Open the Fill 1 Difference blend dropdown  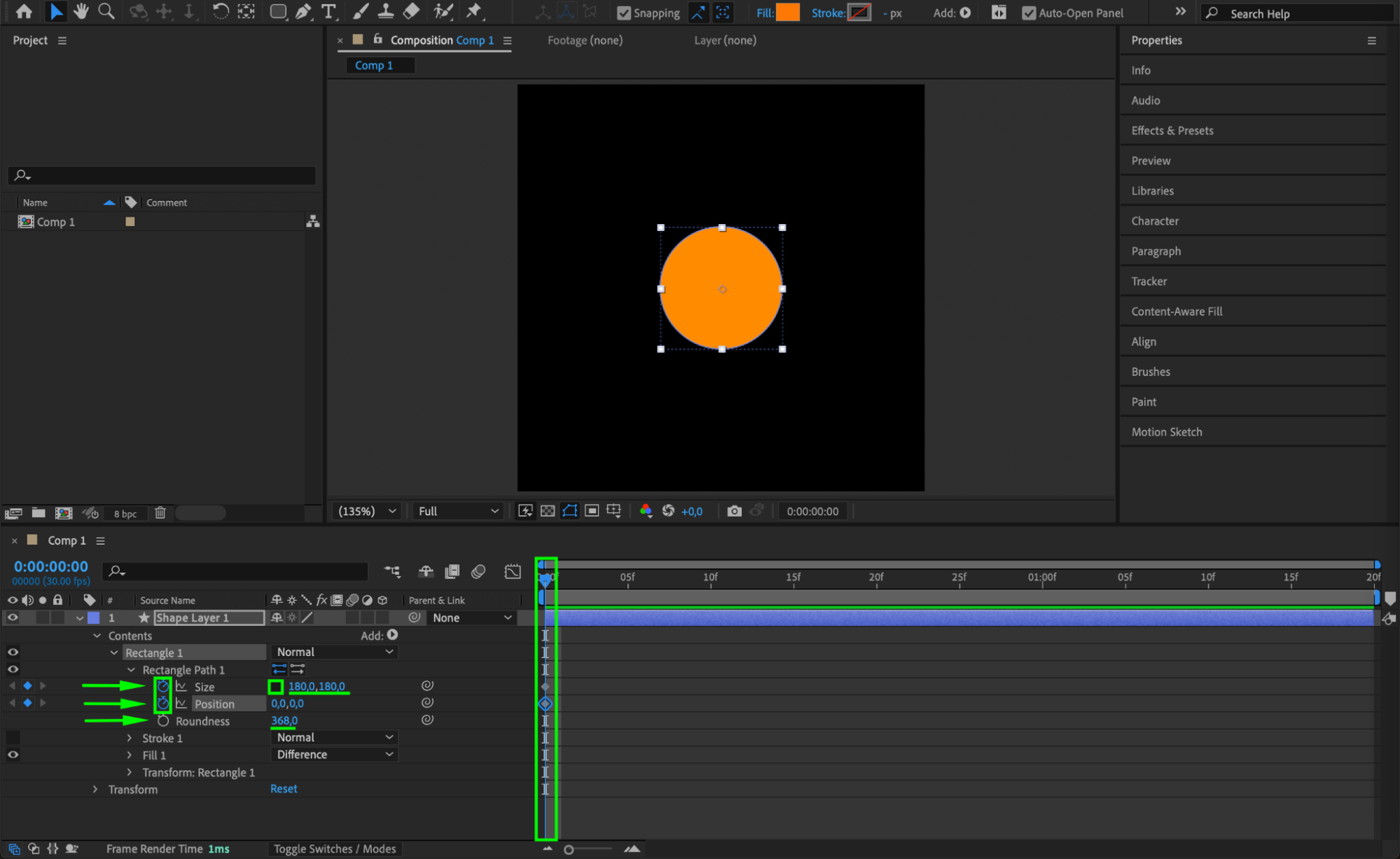(x=334, y=755)
